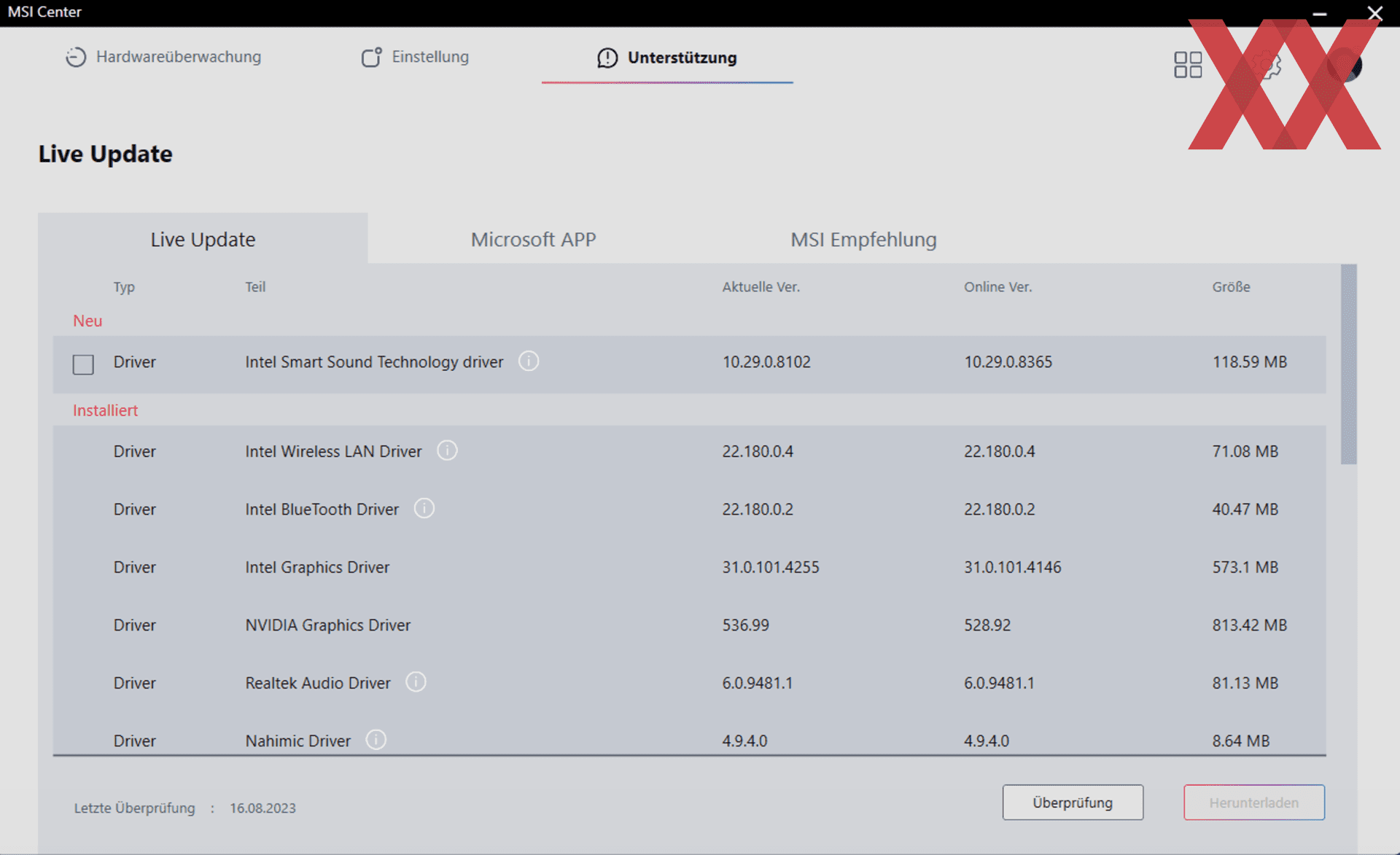Click info icon beside Intel Smart Sound driver
This screenshot has width=1400, height=855.
529,361
